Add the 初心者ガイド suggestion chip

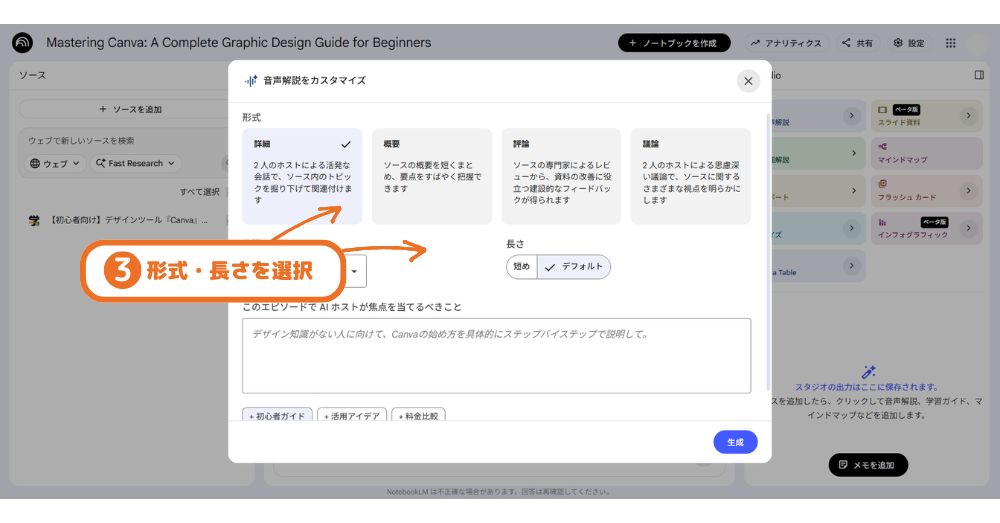click(277, 415)
